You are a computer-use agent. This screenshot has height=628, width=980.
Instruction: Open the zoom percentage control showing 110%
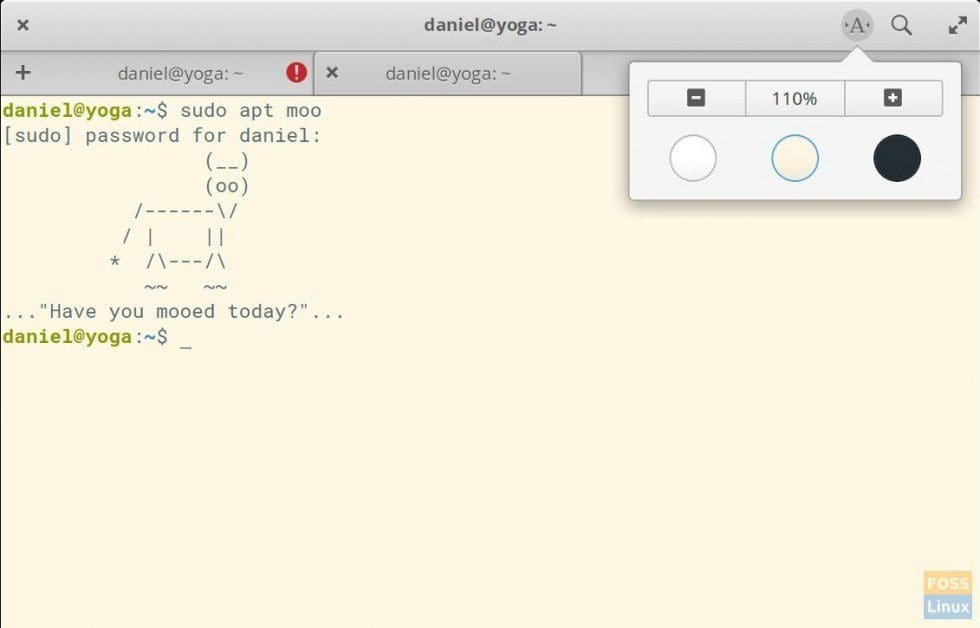[794, 97]
